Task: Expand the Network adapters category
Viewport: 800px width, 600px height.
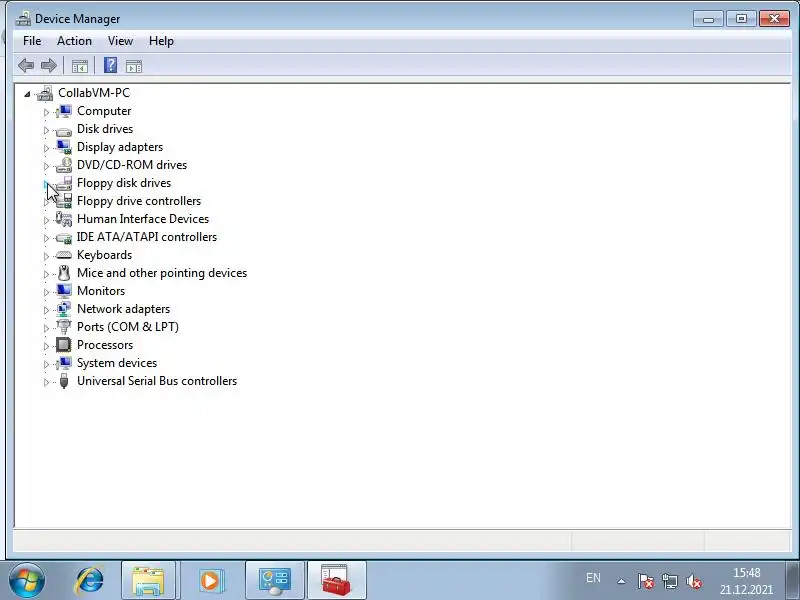Action: tap(46, 310)
